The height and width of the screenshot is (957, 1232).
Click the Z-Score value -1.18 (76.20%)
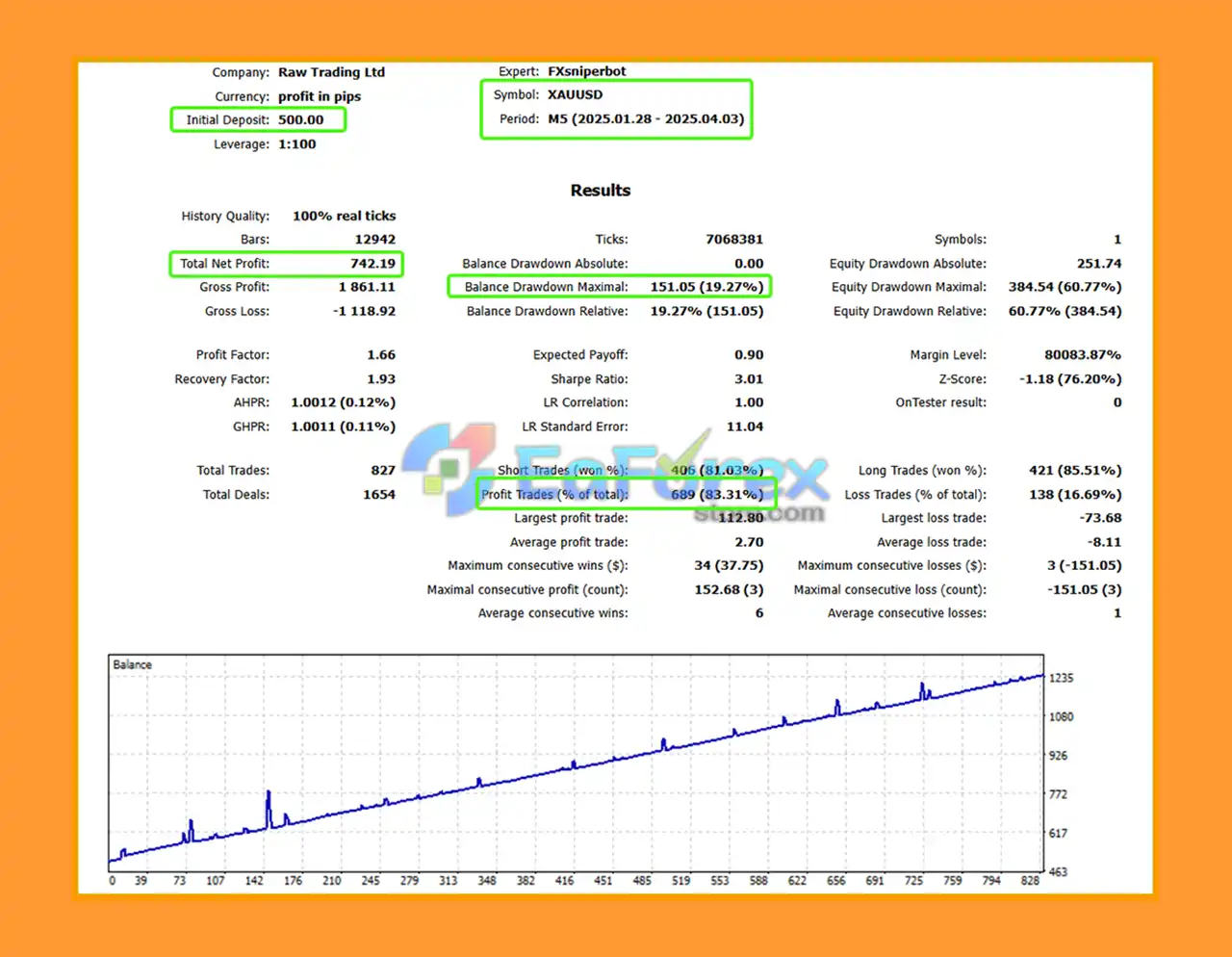[1070, 379]
